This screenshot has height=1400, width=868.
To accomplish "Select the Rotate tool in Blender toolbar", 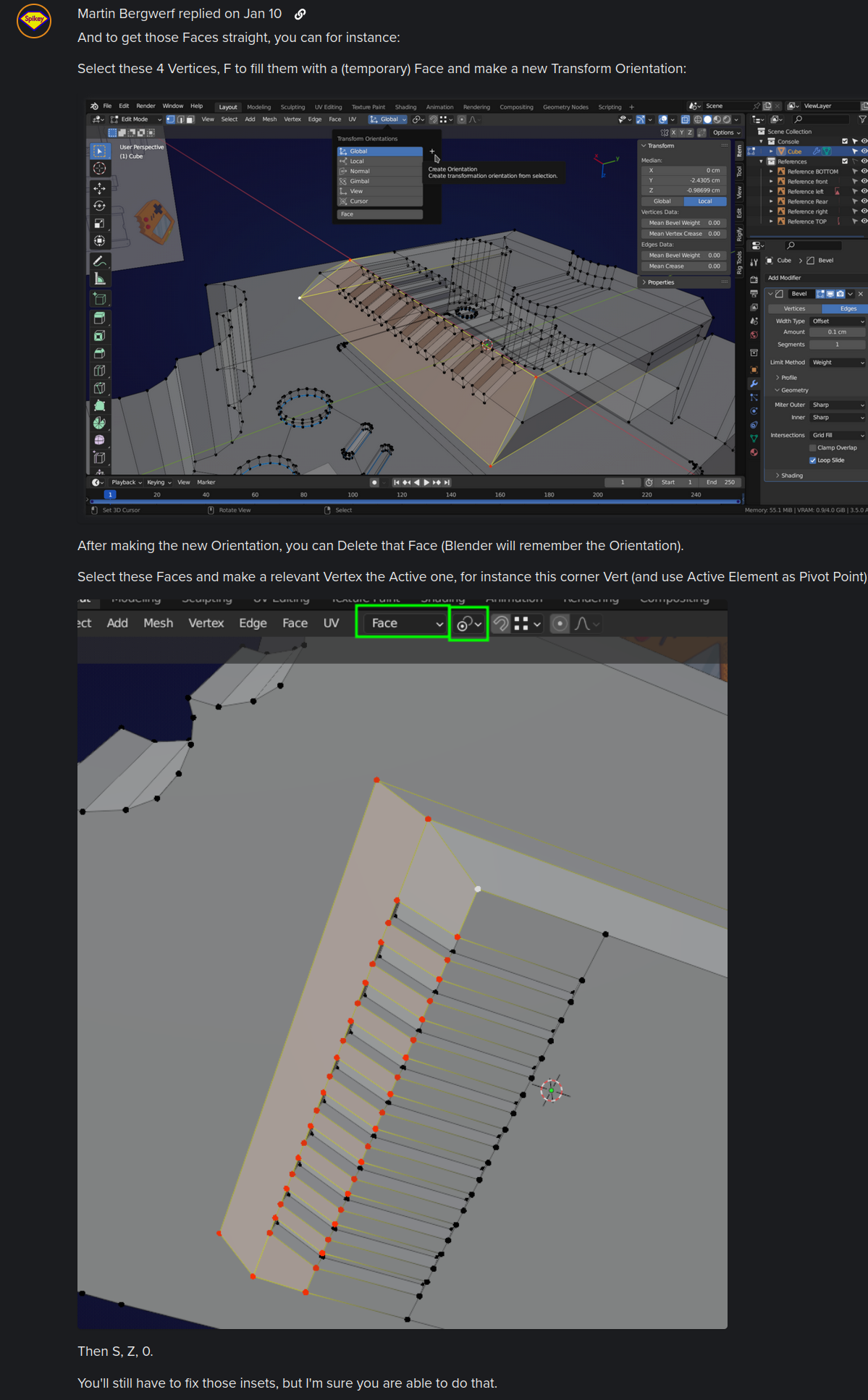I will pos(100,206).
